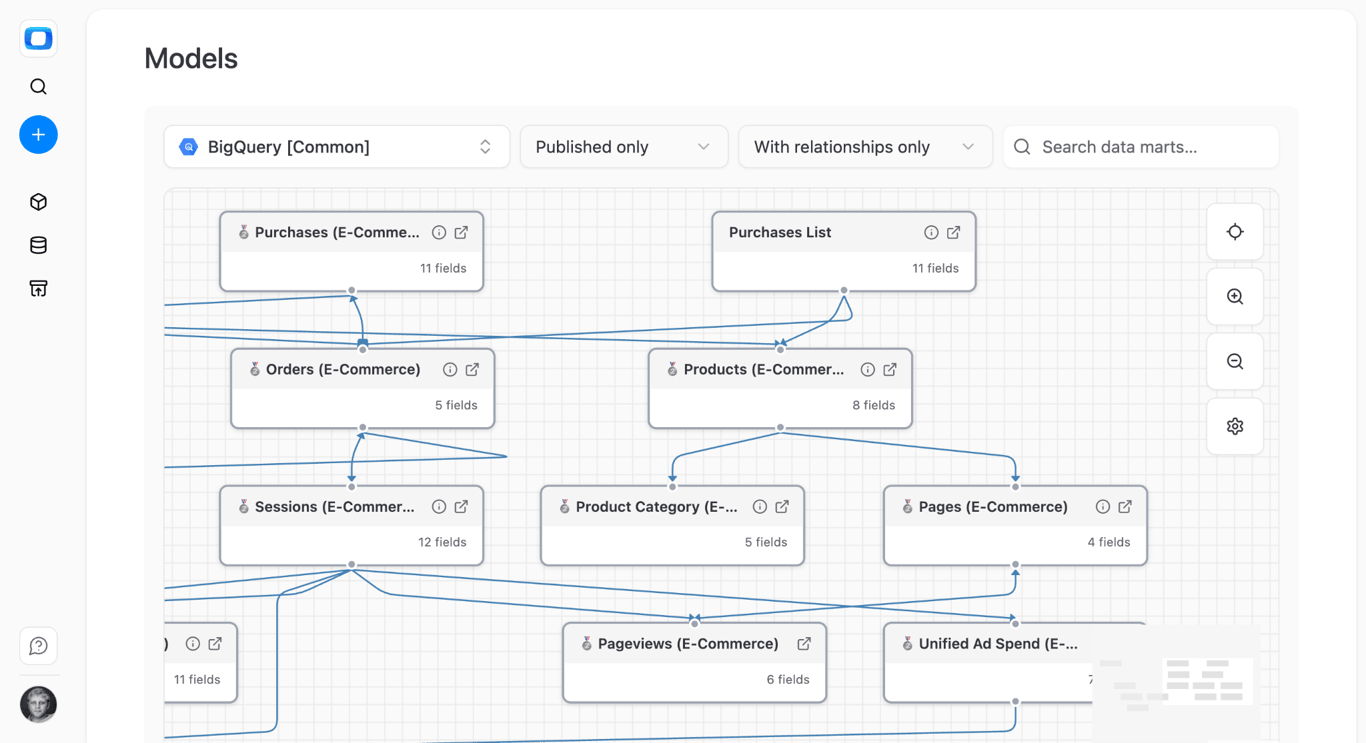Open search from the sidebar magnifier icon
This screenshot has height=743, width=1366.
[38, 87]
